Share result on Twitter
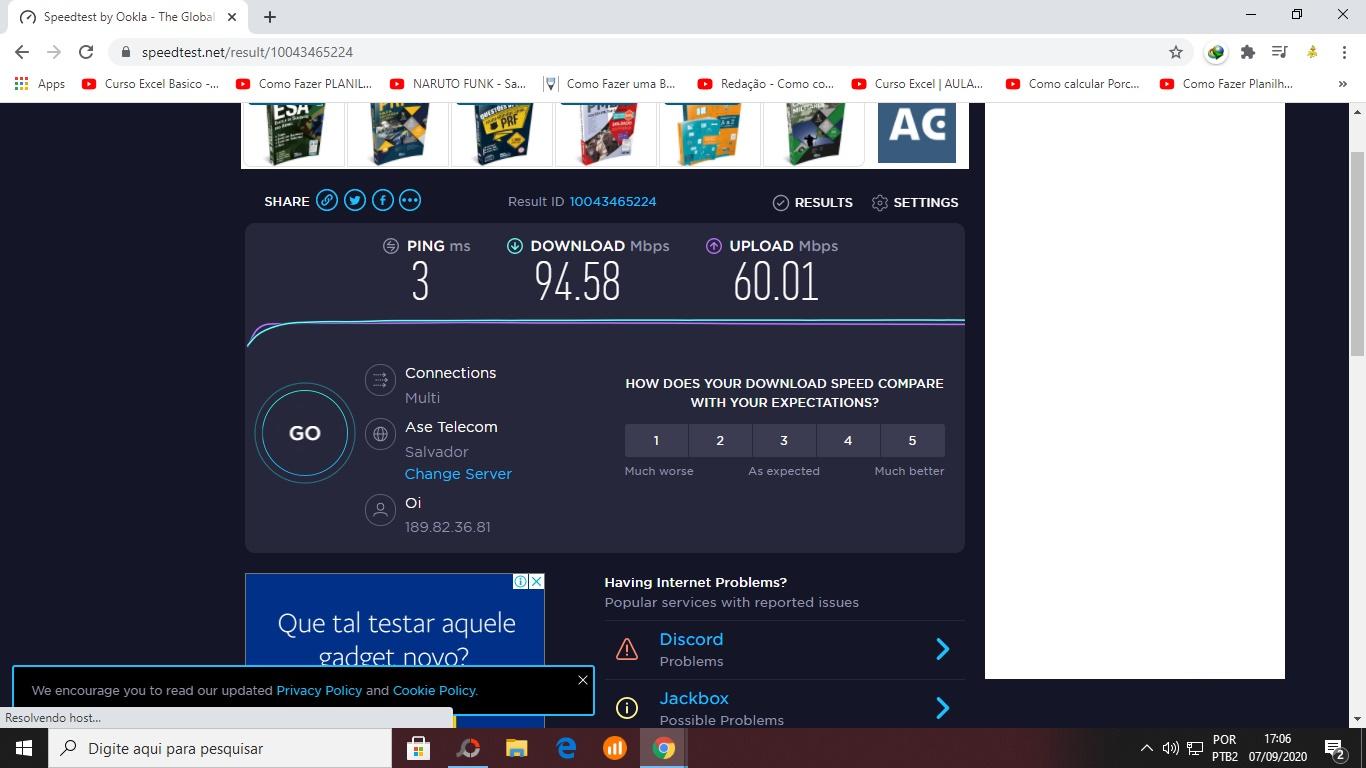Screen dimensions: 1366x768 355,200
